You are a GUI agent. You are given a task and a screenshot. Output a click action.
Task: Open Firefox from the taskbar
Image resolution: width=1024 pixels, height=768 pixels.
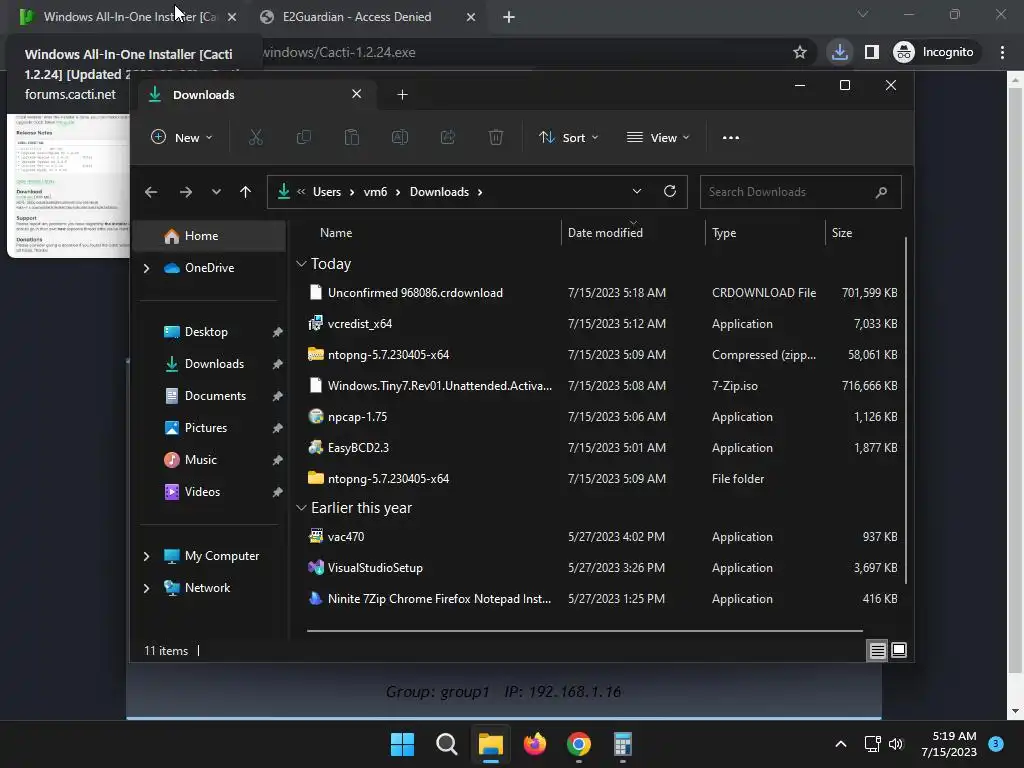click(535, 744)
